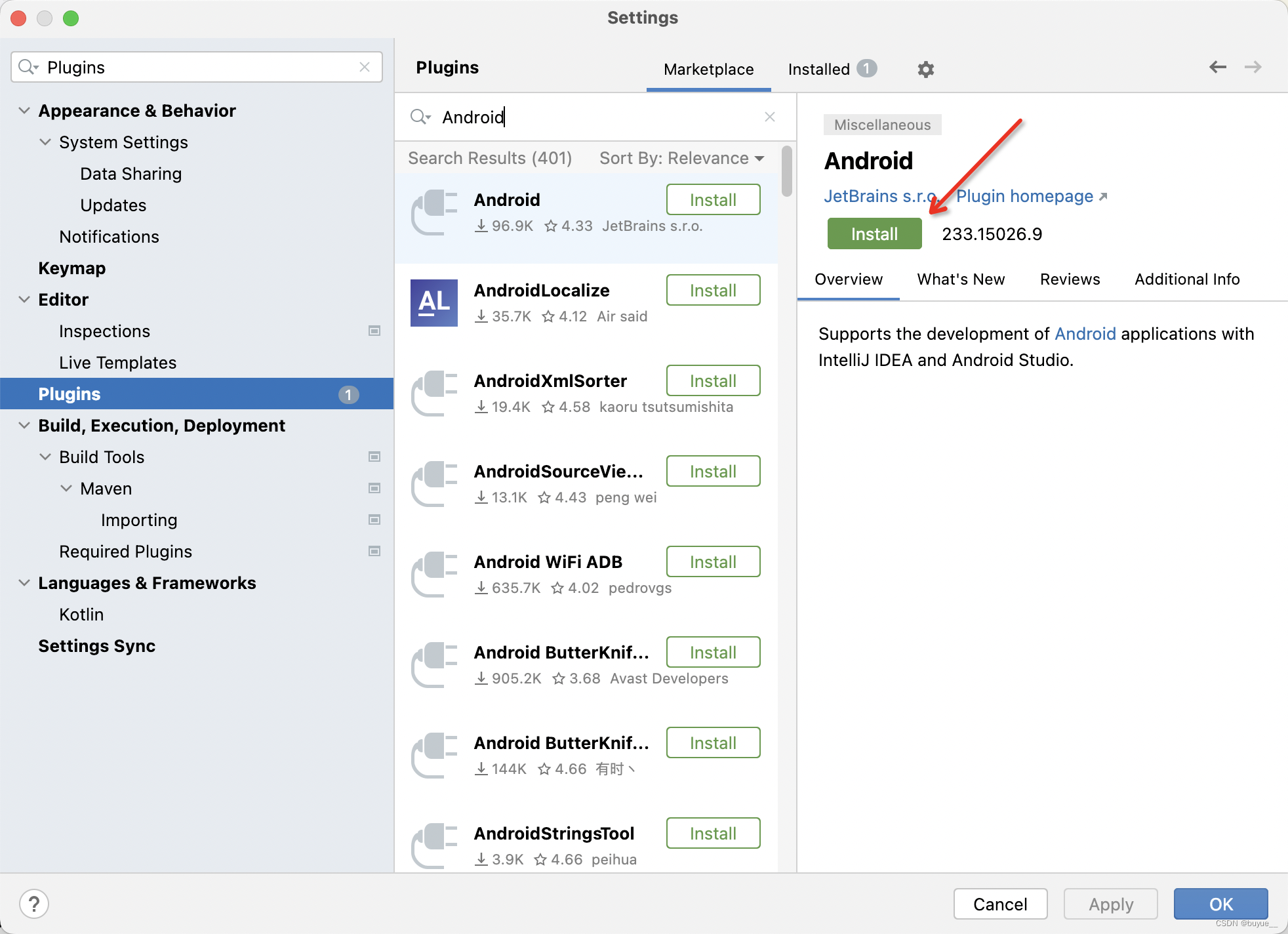Install the Android plugin from detail panel
Viewport: 1288px width, 934px height.
click(874, 234)
